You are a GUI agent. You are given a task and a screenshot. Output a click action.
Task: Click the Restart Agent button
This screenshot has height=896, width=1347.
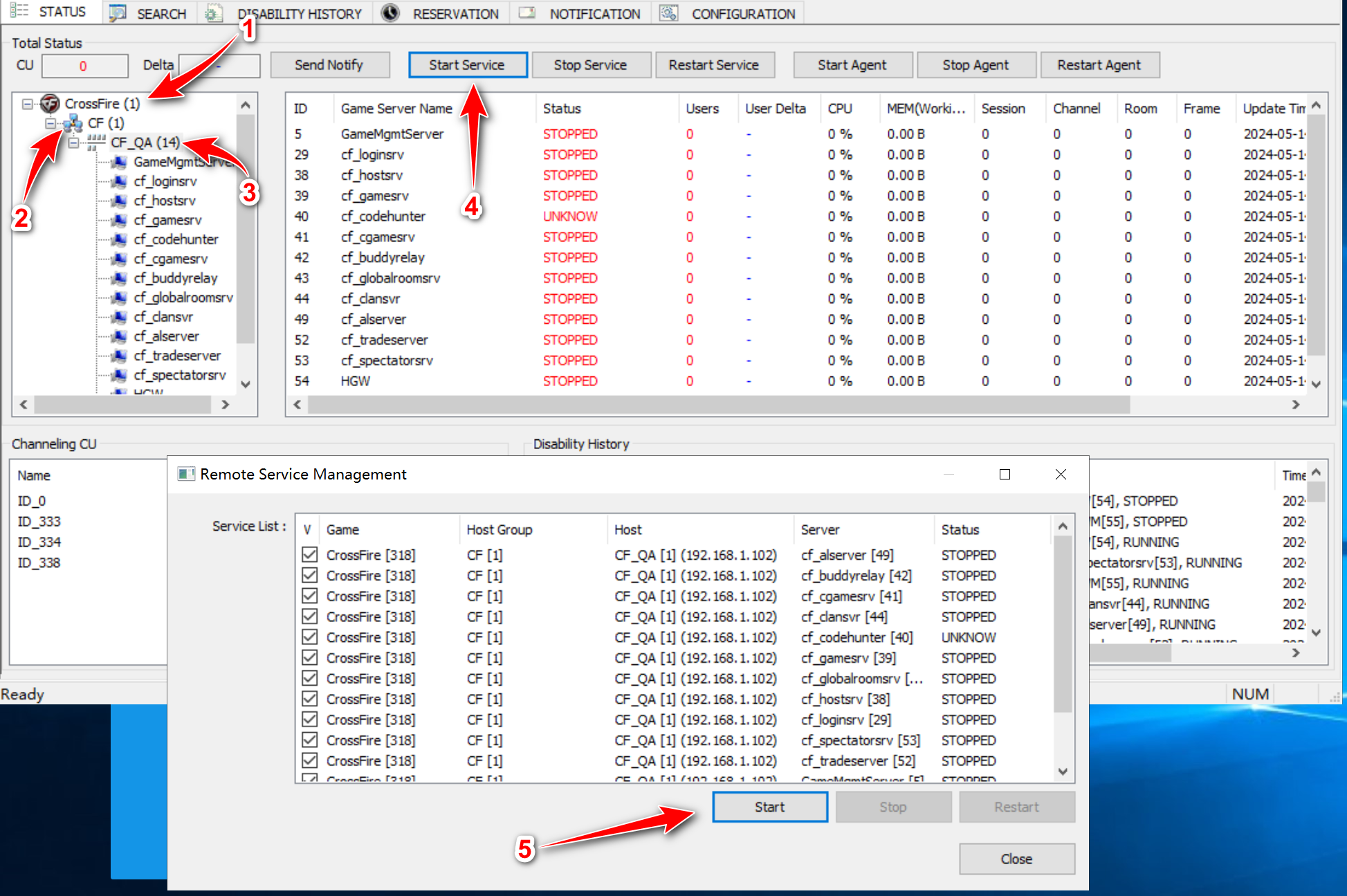[1100, 65]
